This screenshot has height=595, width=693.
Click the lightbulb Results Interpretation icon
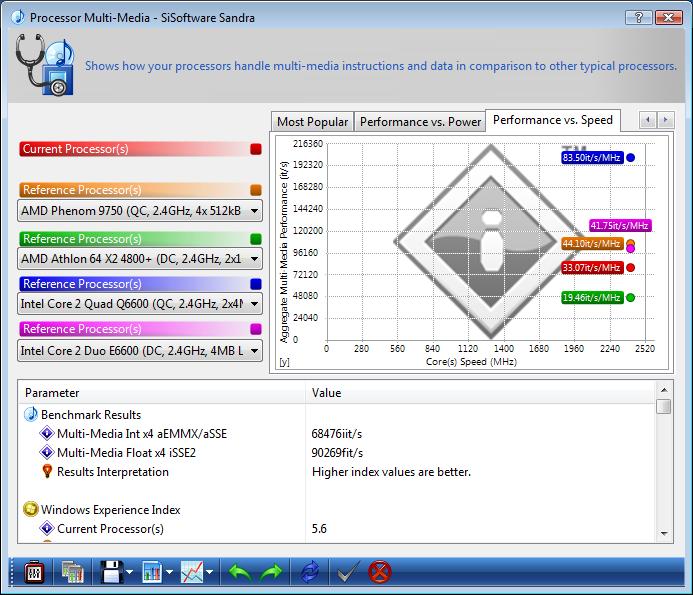47,471
